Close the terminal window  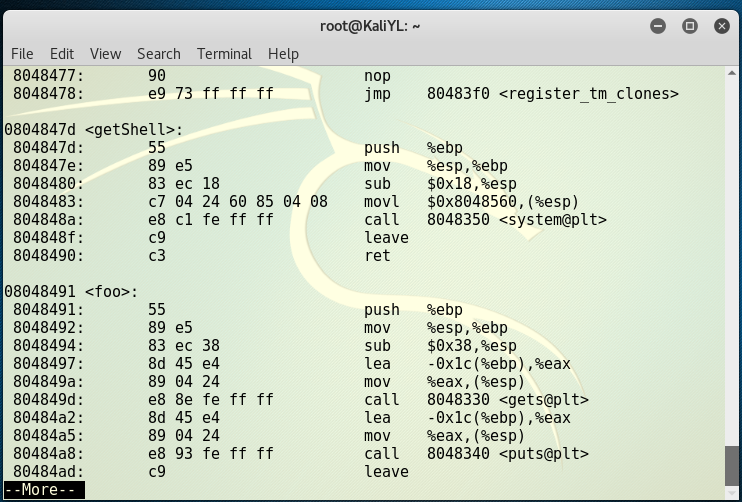722,26
